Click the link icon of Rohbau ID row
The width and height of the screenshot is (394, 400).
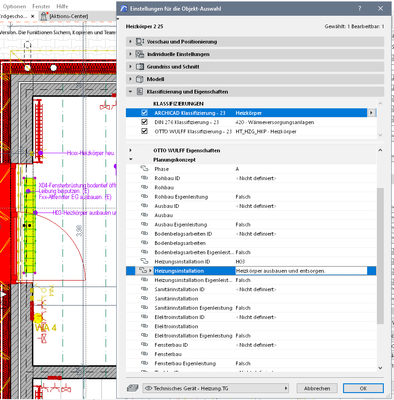tap(144, 178)
